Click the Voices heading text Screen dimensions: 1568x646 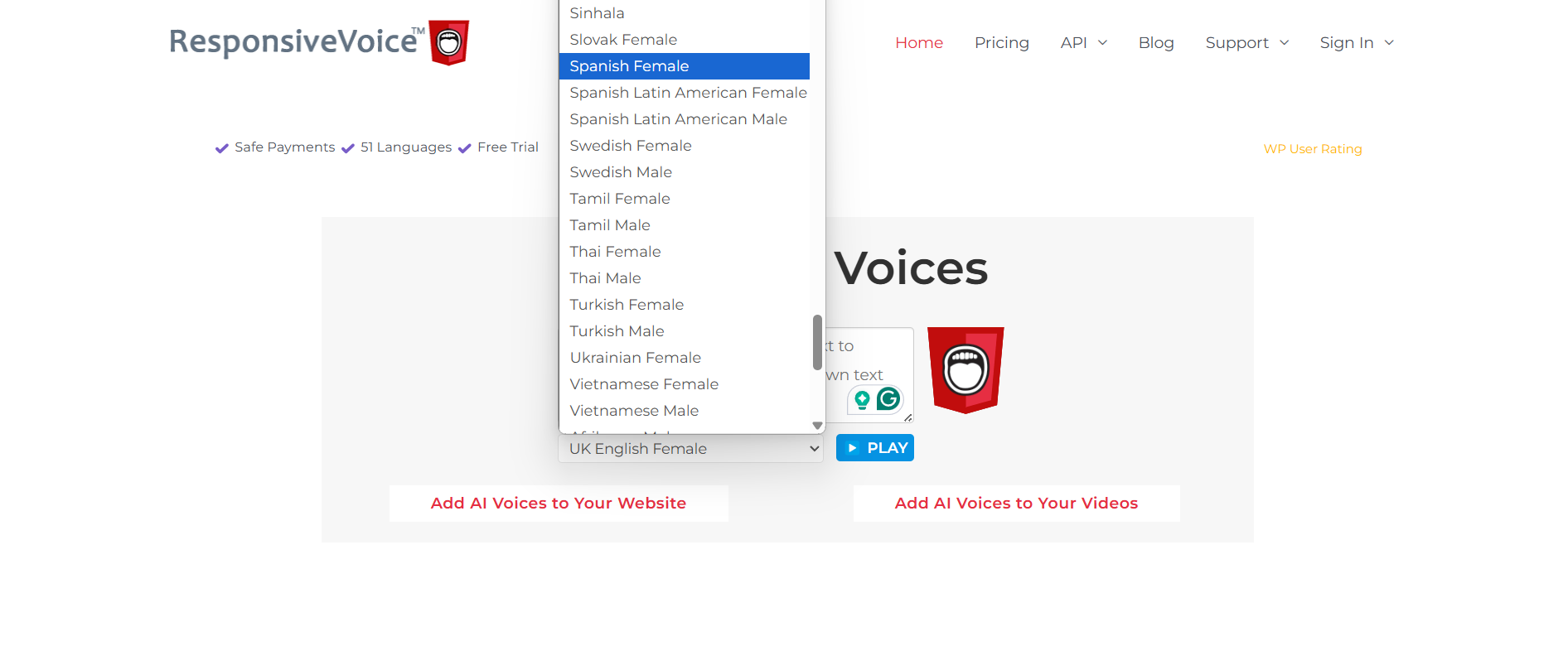[x=911, y=268]
